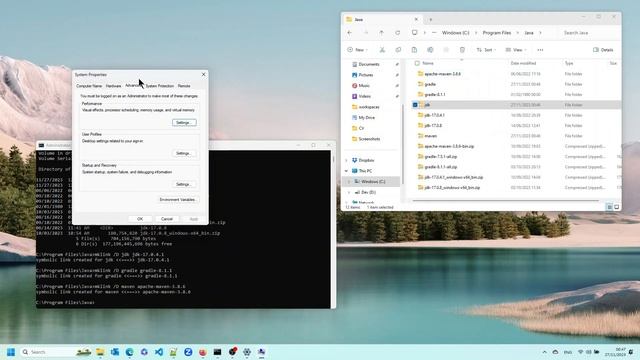Open the Details pane in Explorer

pyautogui.click(x=603, y=50)
